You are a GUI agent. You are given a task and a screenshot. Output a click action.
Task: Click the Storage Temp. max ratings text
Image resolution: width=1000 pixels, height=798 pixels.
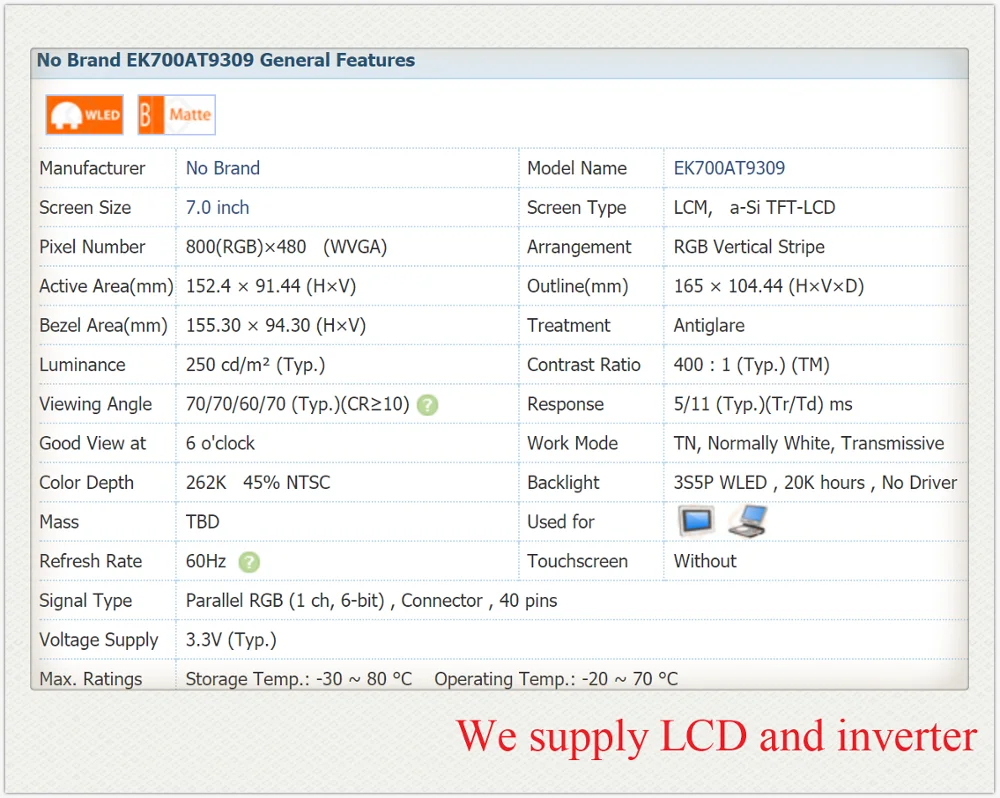point(298,679)
